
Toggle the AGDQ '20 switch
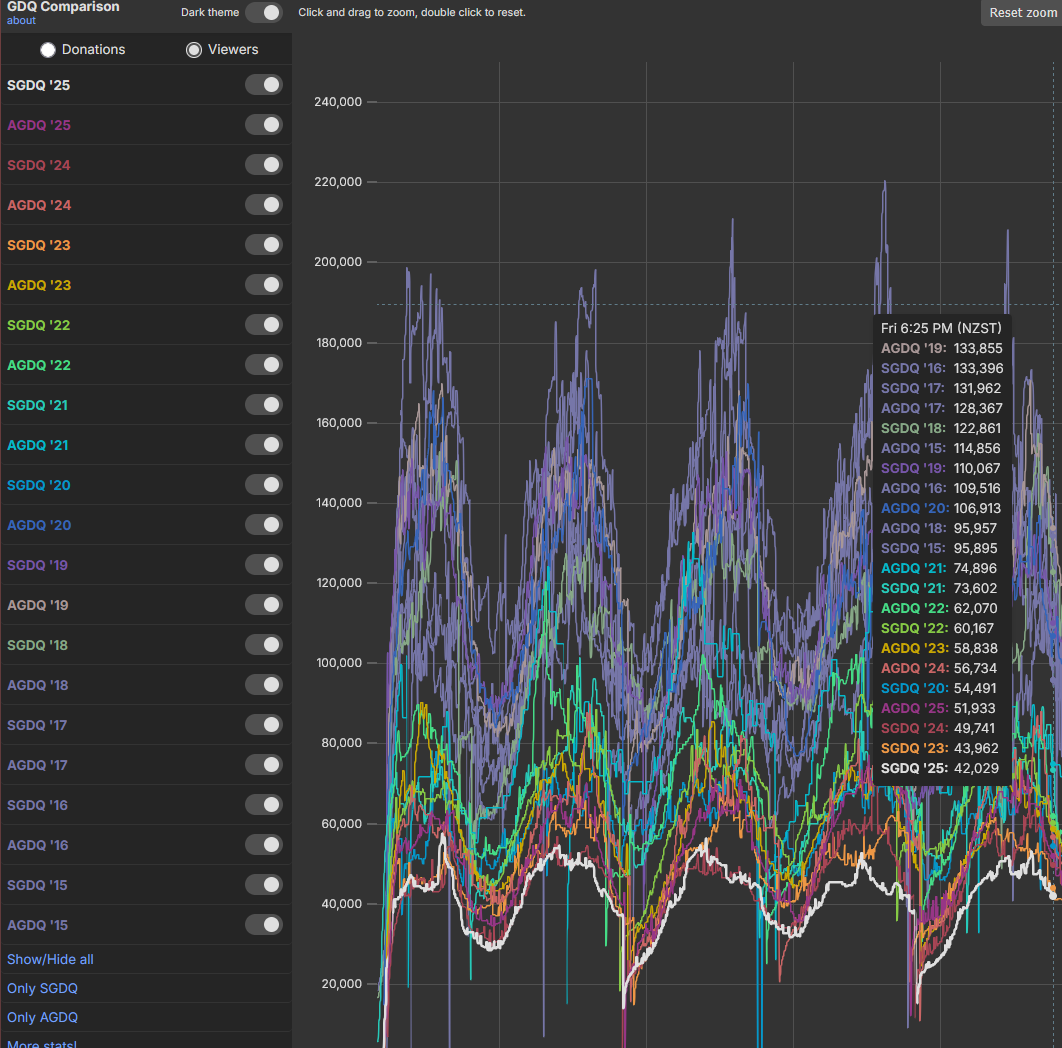point(263,524)
